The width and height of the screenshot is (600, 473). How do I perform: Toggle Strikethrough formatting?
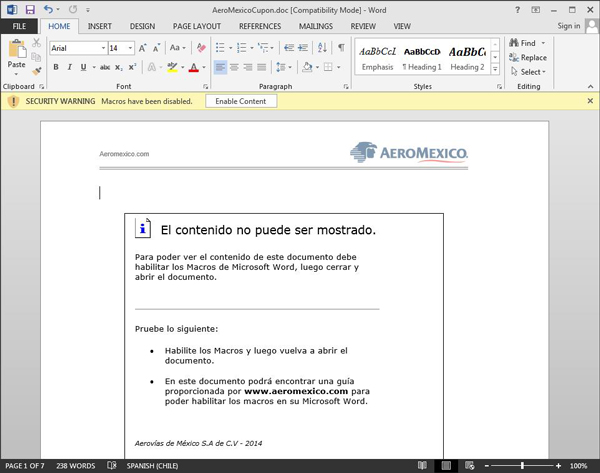click(105, 67)
